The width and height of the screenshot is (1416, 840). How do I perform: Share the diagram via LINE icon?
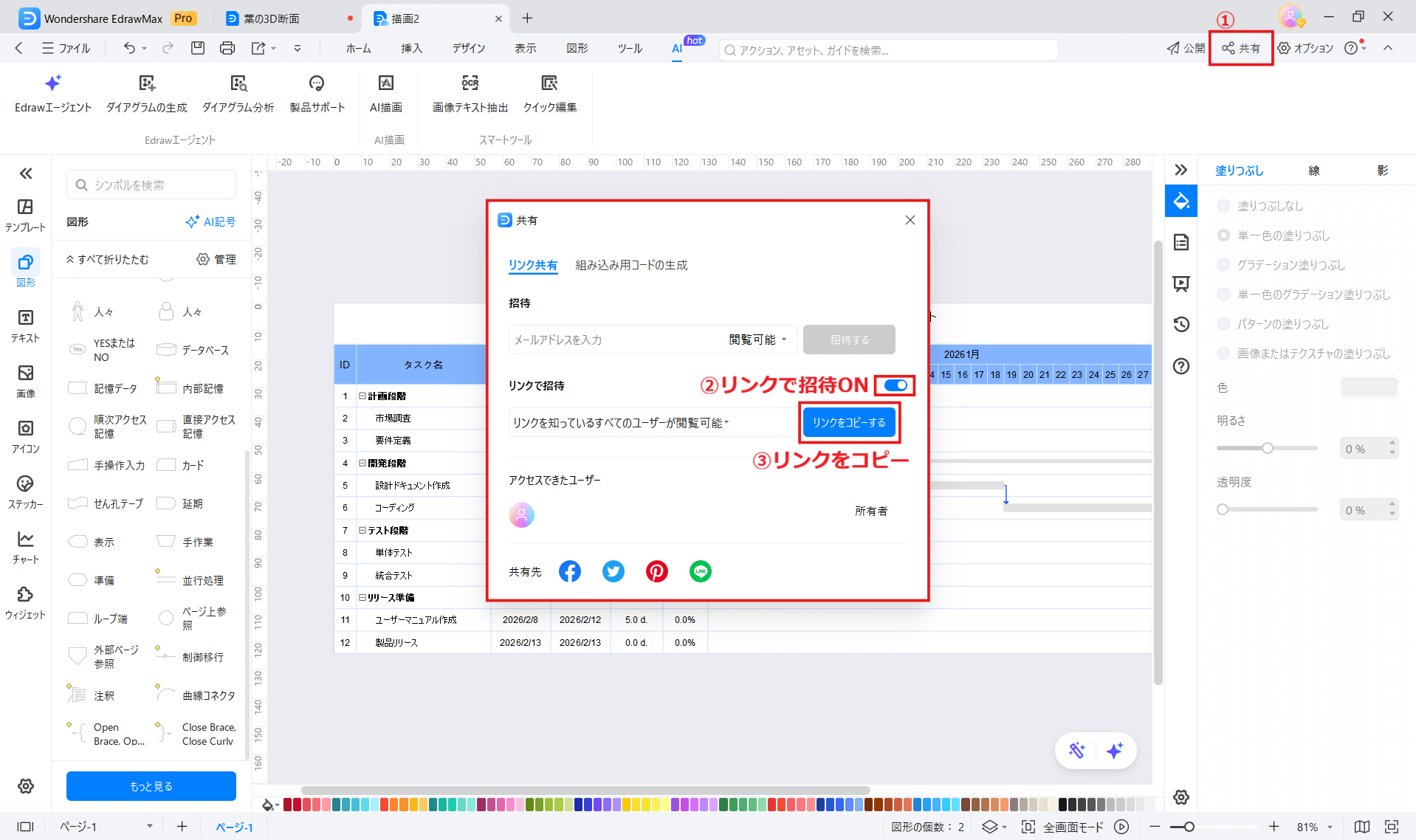(x=700, y=571)
